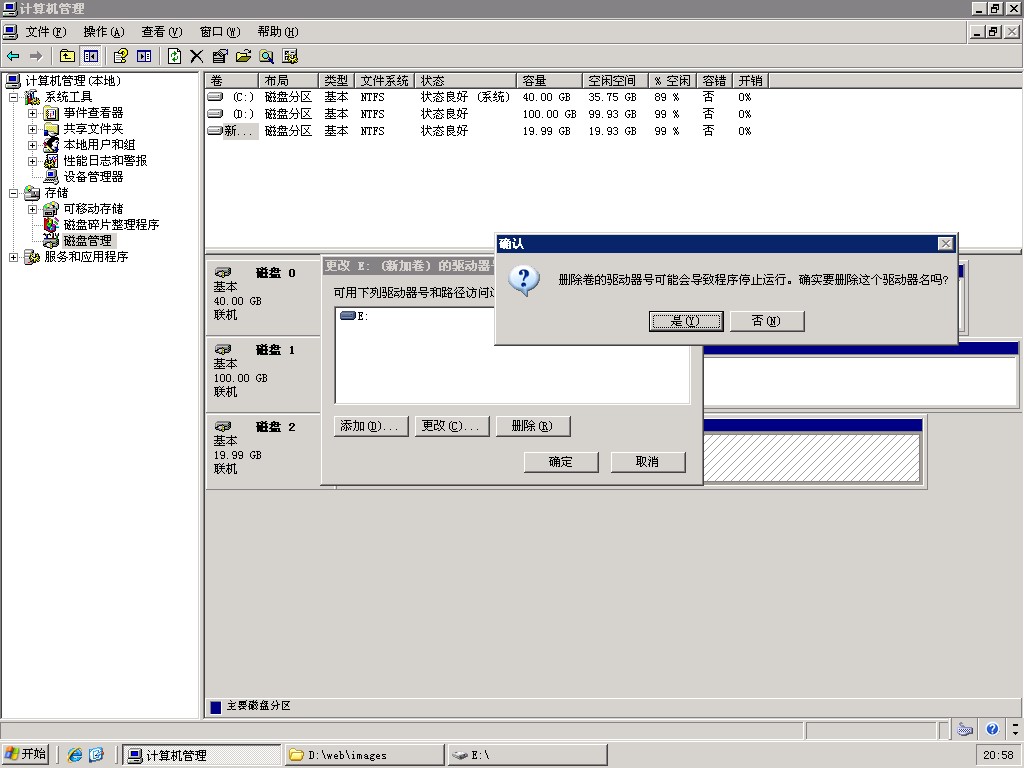Click the blue 主要磁盘分区 legend swatch
Viewport: 1024px width, 768px height.
click(215, 706)
